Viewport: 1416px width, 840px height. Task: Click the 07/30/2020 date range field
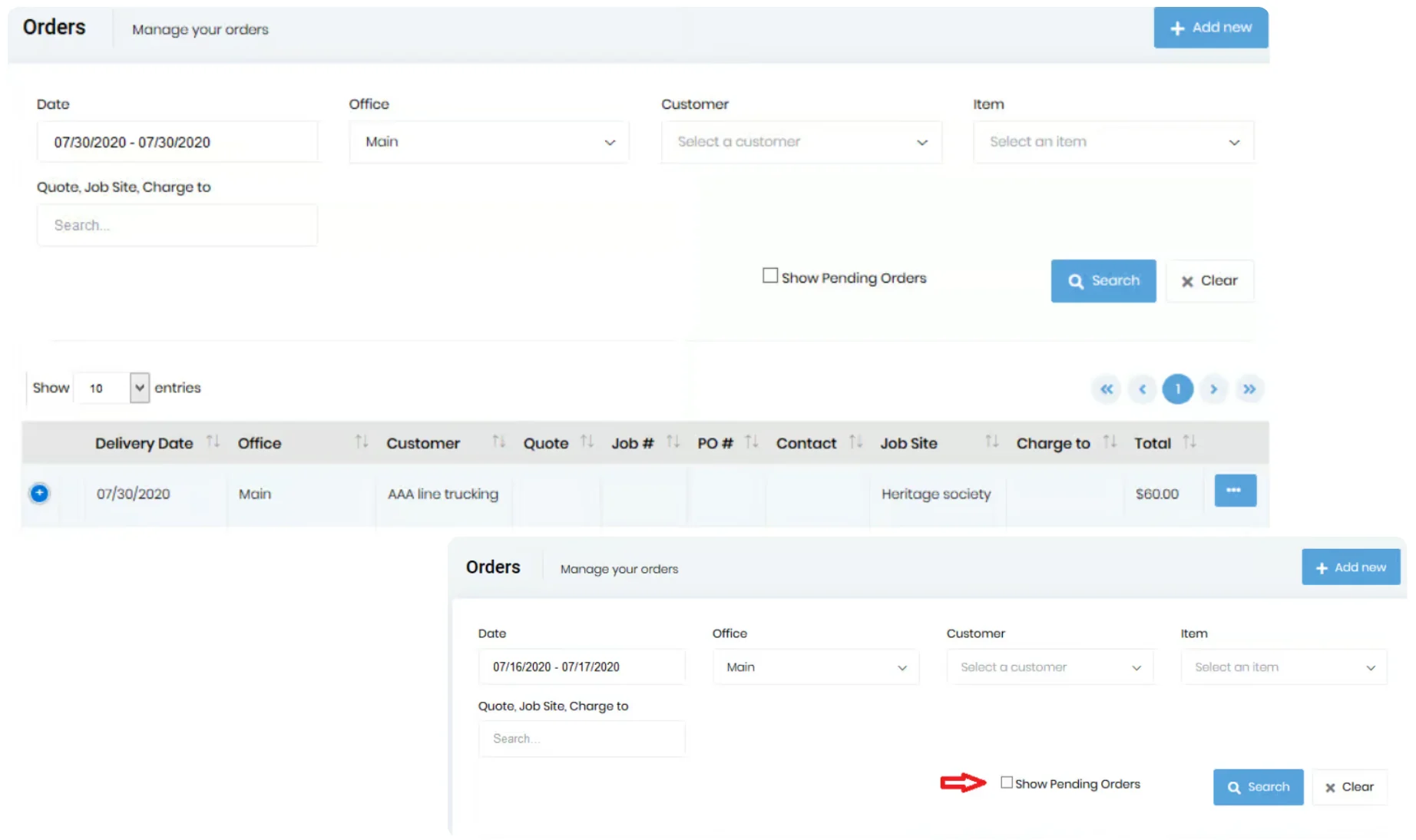177,141
